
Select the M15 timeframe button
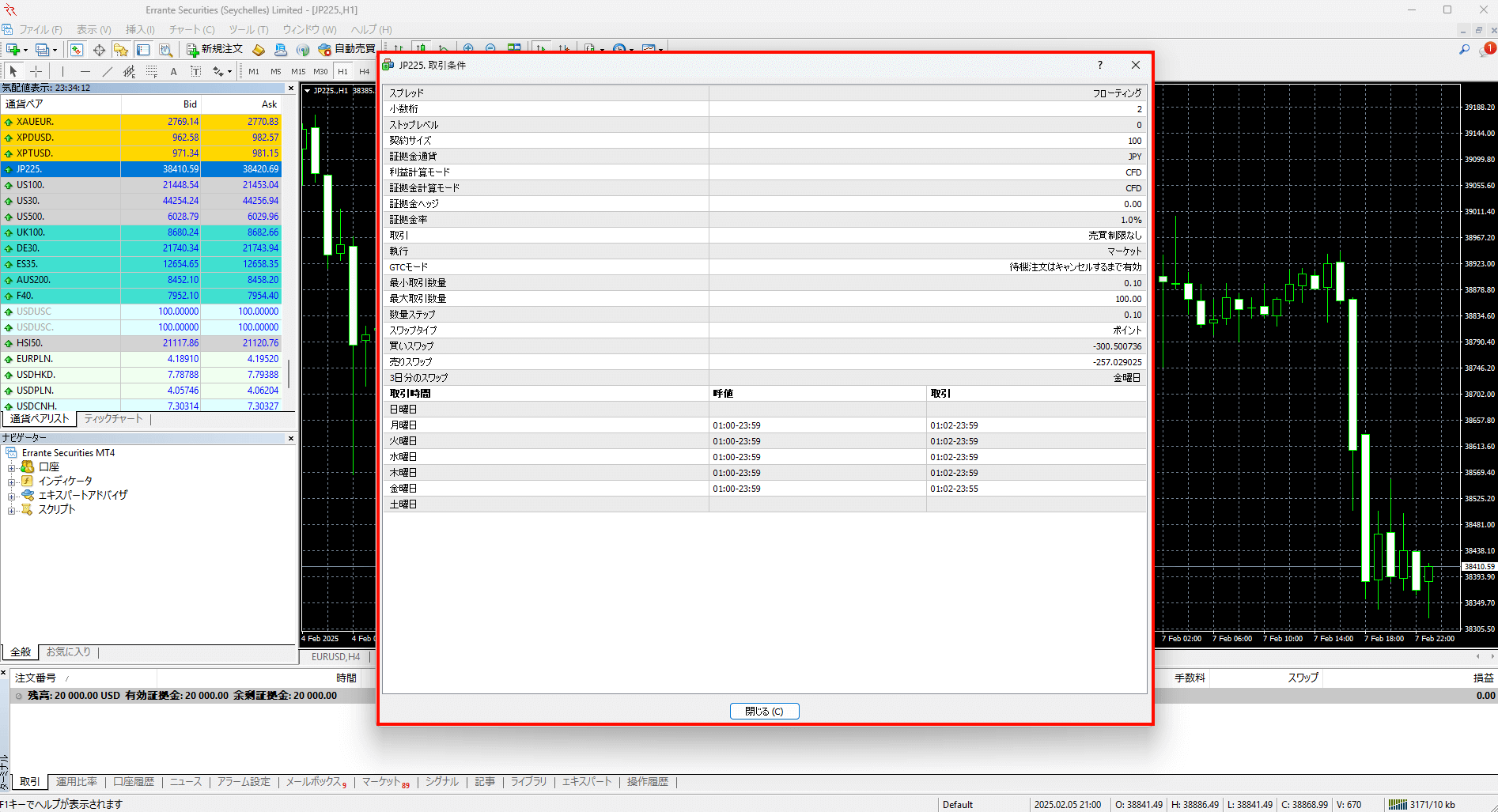click(298, 71)
